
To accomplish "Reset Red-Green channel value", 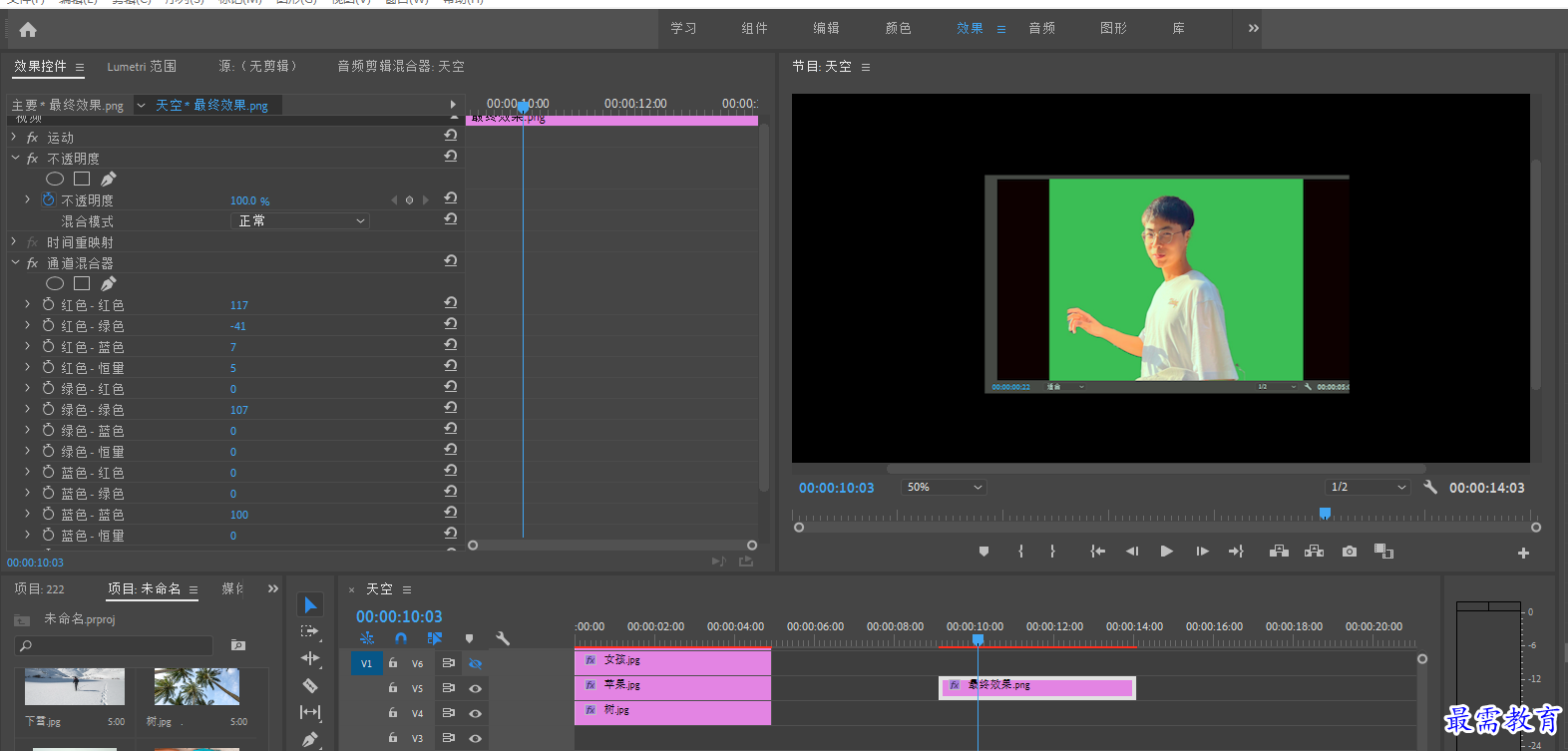I will pos(451,324).
